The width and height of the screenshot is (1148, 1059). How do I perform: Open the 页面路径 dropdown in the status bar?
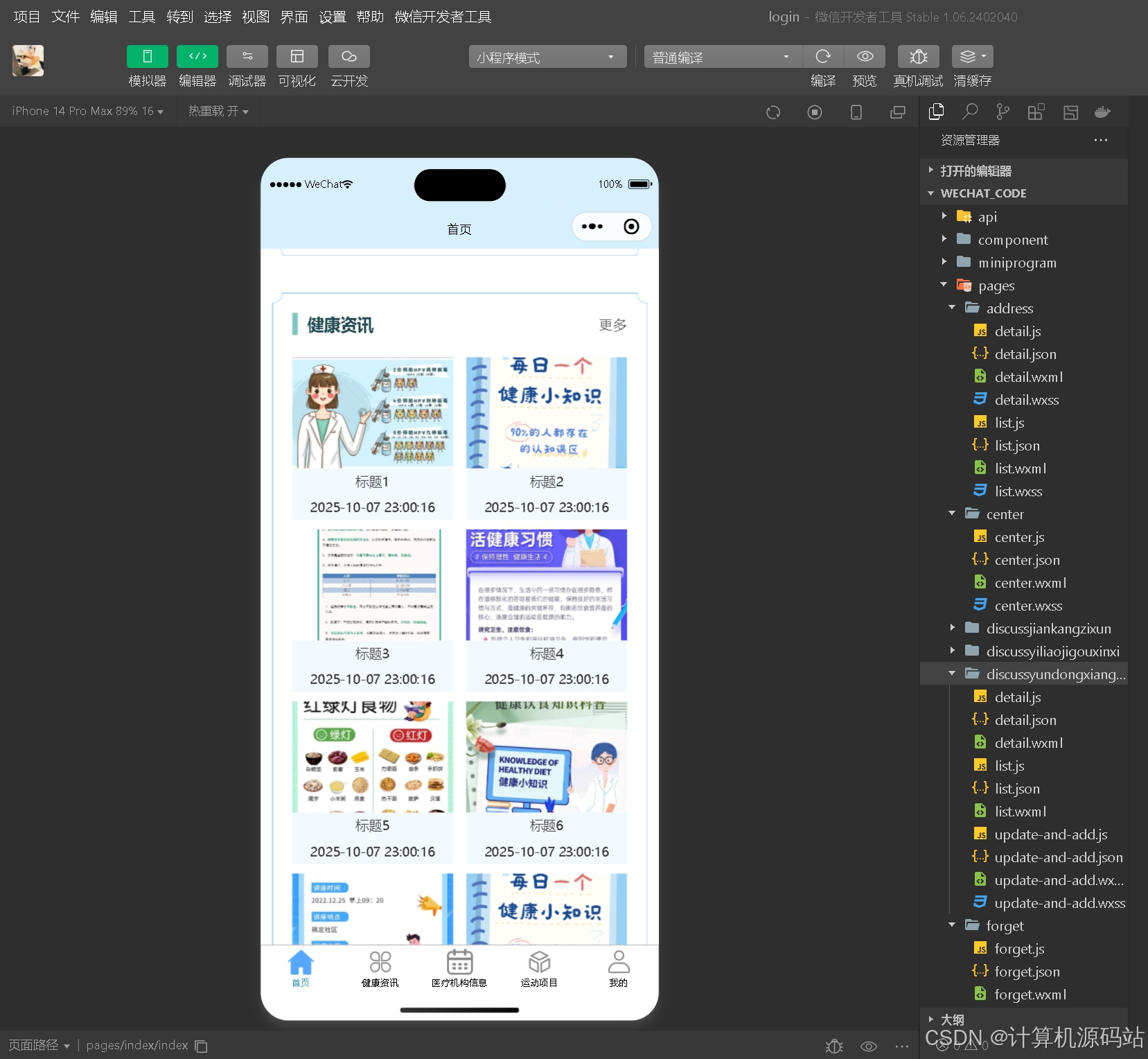click(39, 1045)
